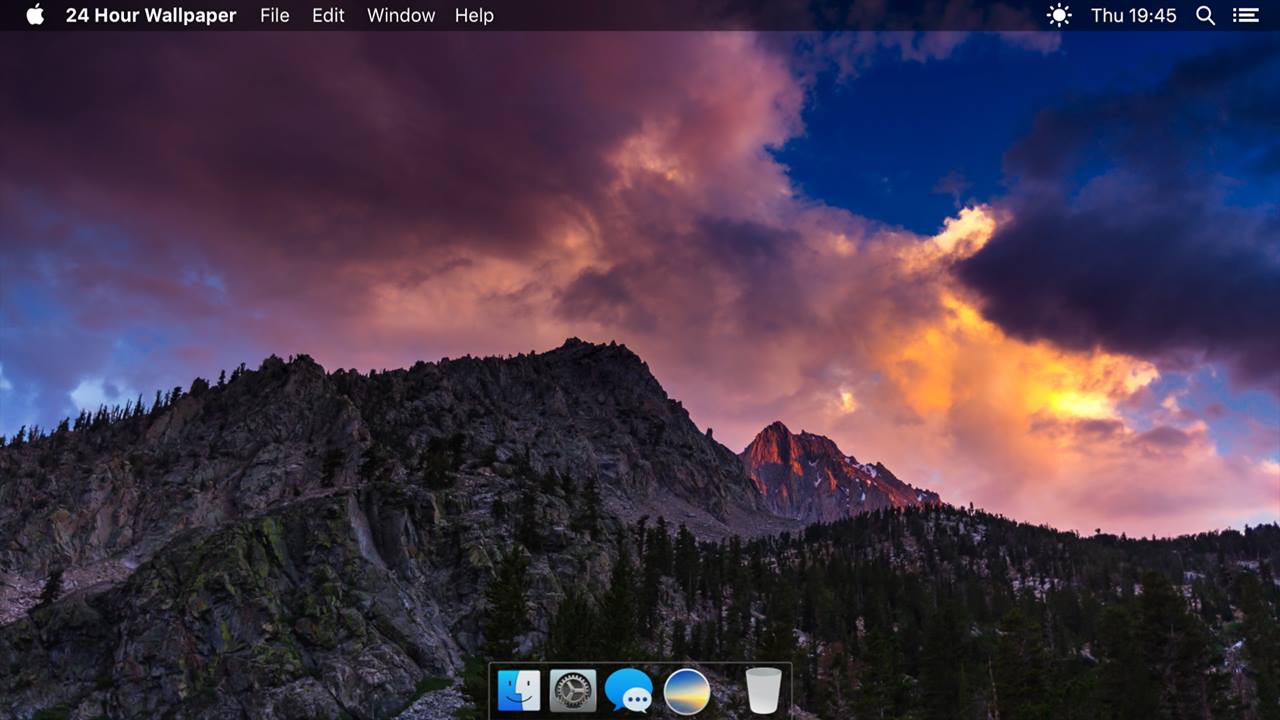This screenshot has width=1280, height=720.
Task: Open the 24 Hour Wallpaper sun status icon
Action: [x=1058, y=15]
